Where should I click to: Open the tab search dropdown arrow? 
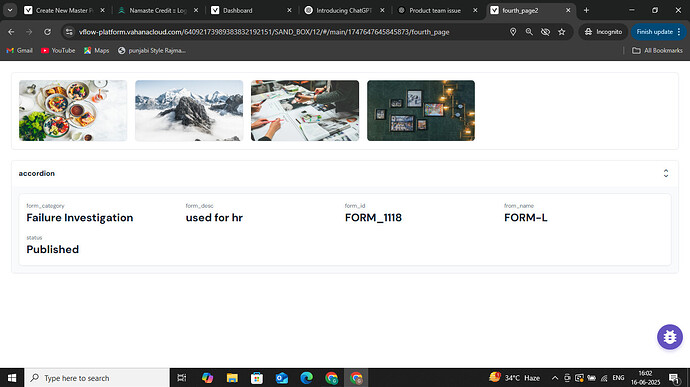tap(10, 10)
